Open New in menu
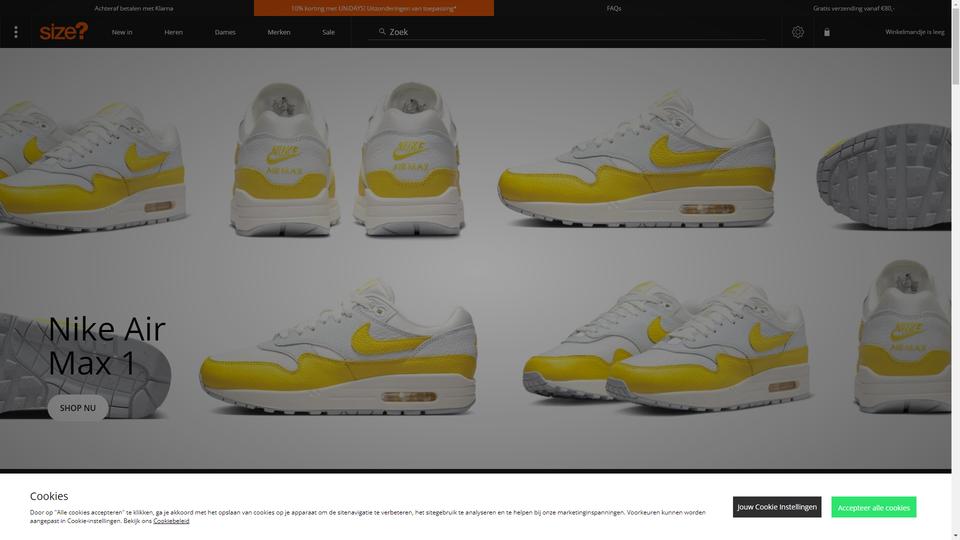The image size is (960, 540). pyautogui.click(x=122, y=32)
